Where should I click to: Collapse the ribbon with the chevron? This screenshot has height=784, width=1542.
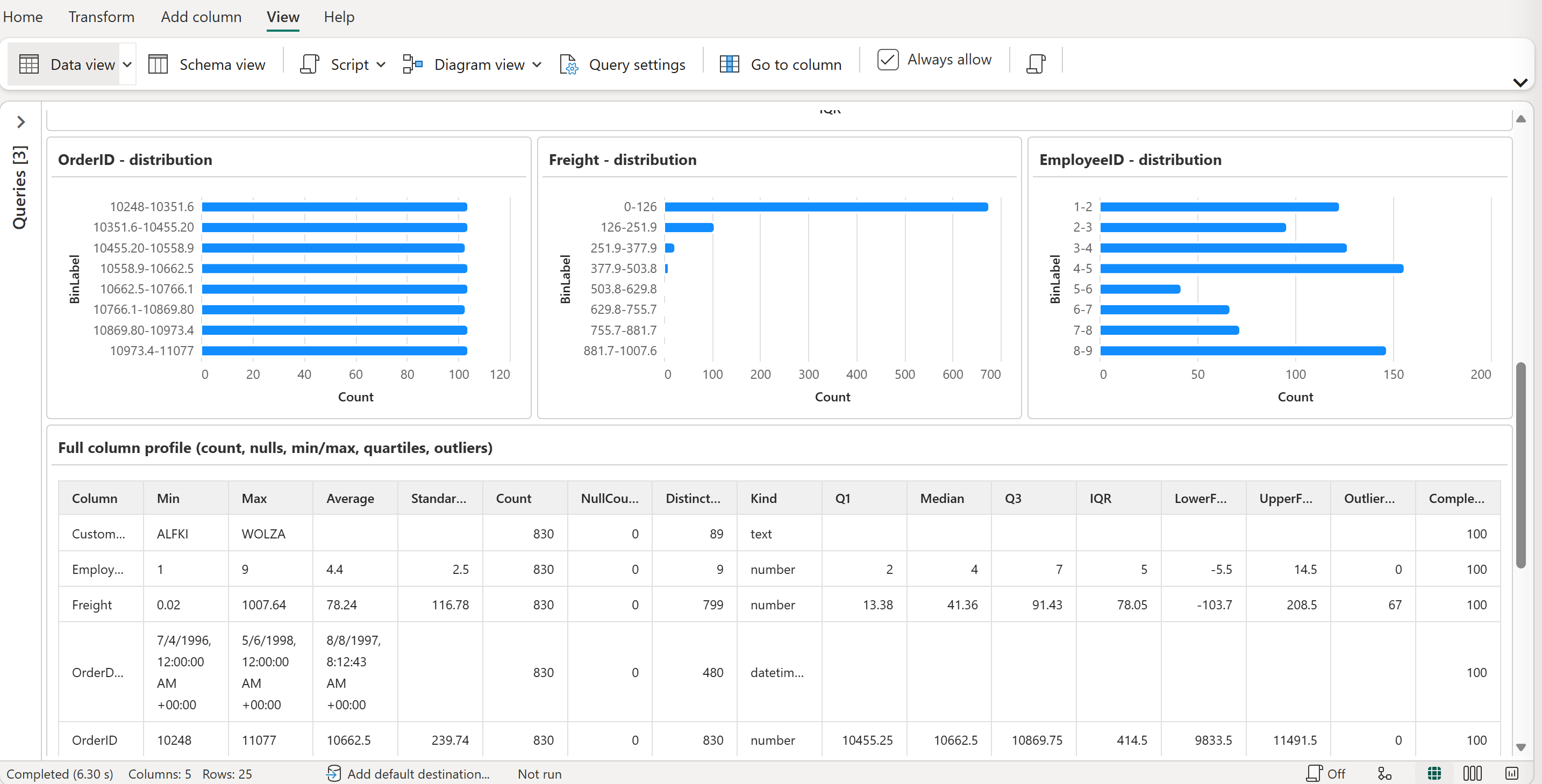[x=1520, y=83]
